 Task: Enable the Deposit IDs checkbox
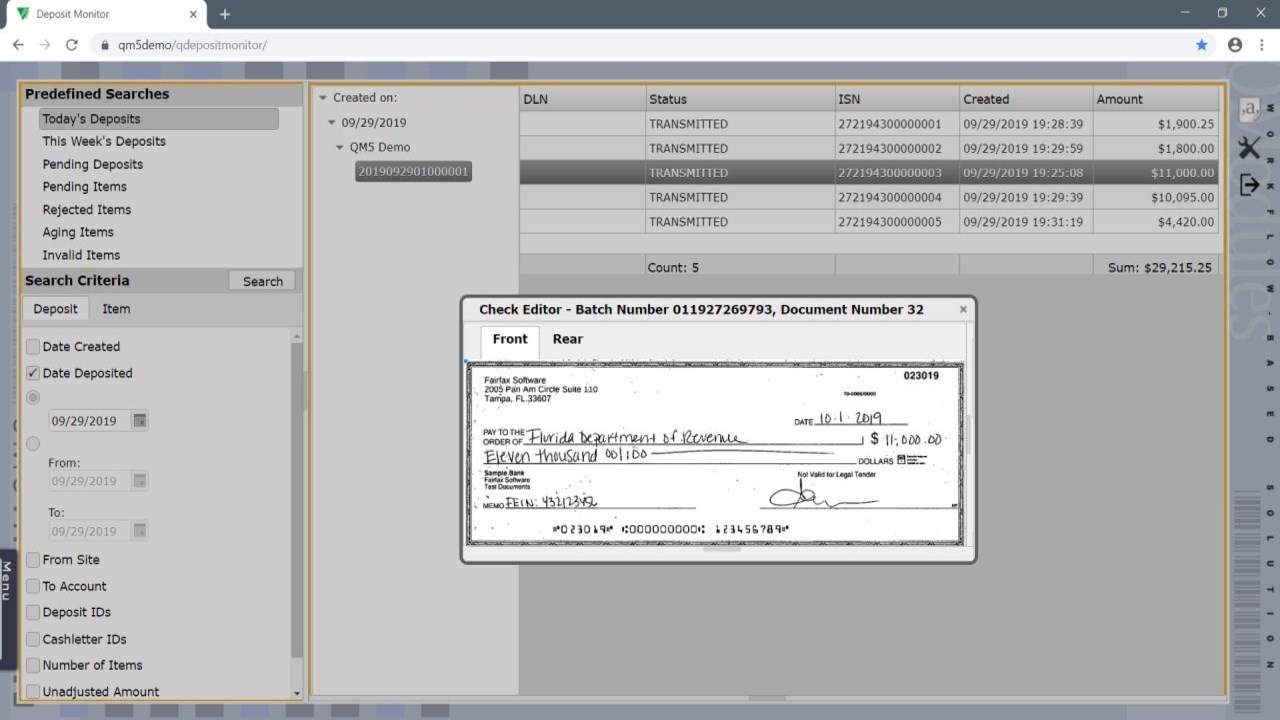click(x=33, y=612)
